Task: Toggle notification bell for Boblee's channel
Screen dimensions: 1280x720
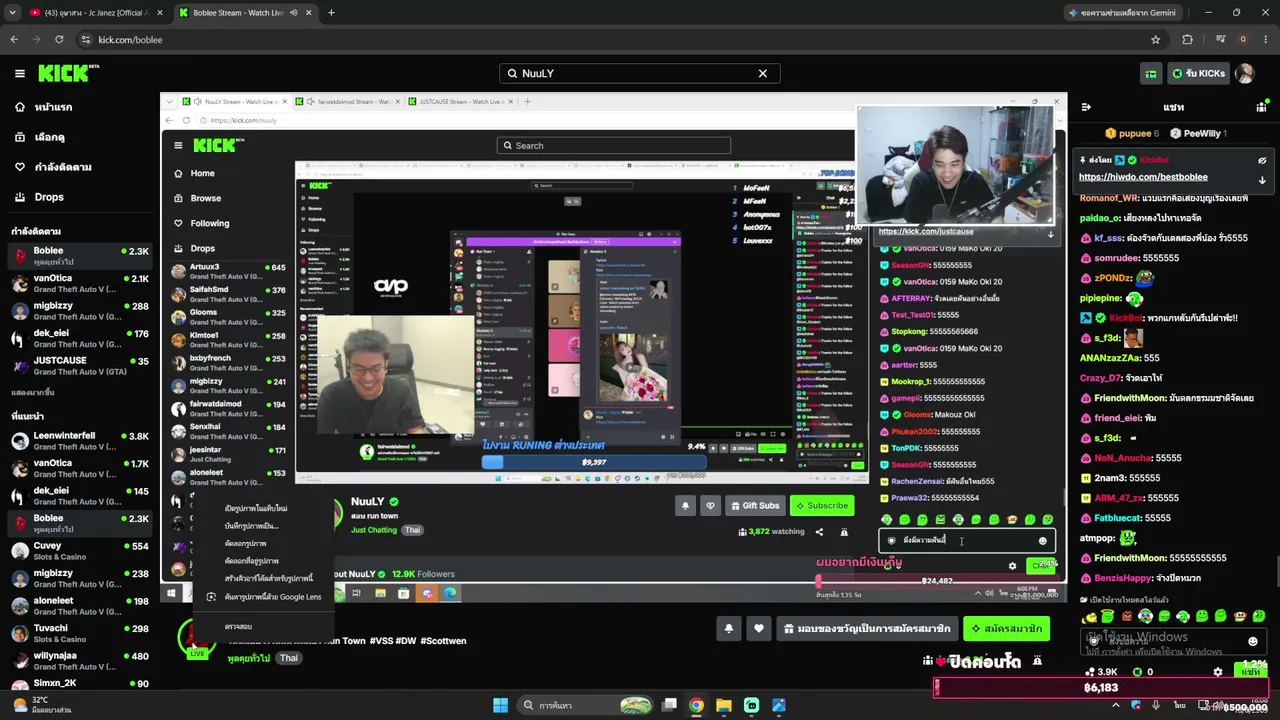Action: pyautogui.click(x=729, y=628)
